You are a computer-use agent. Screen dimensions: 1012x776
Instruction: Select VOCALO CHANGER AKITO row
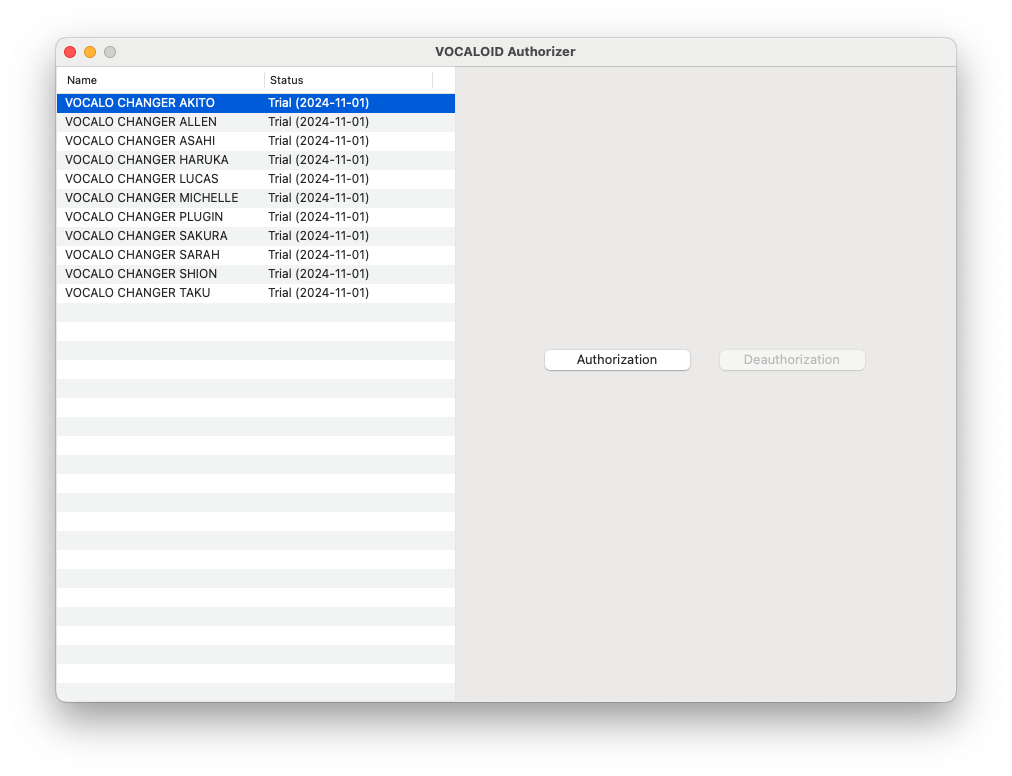pos(256,103)
